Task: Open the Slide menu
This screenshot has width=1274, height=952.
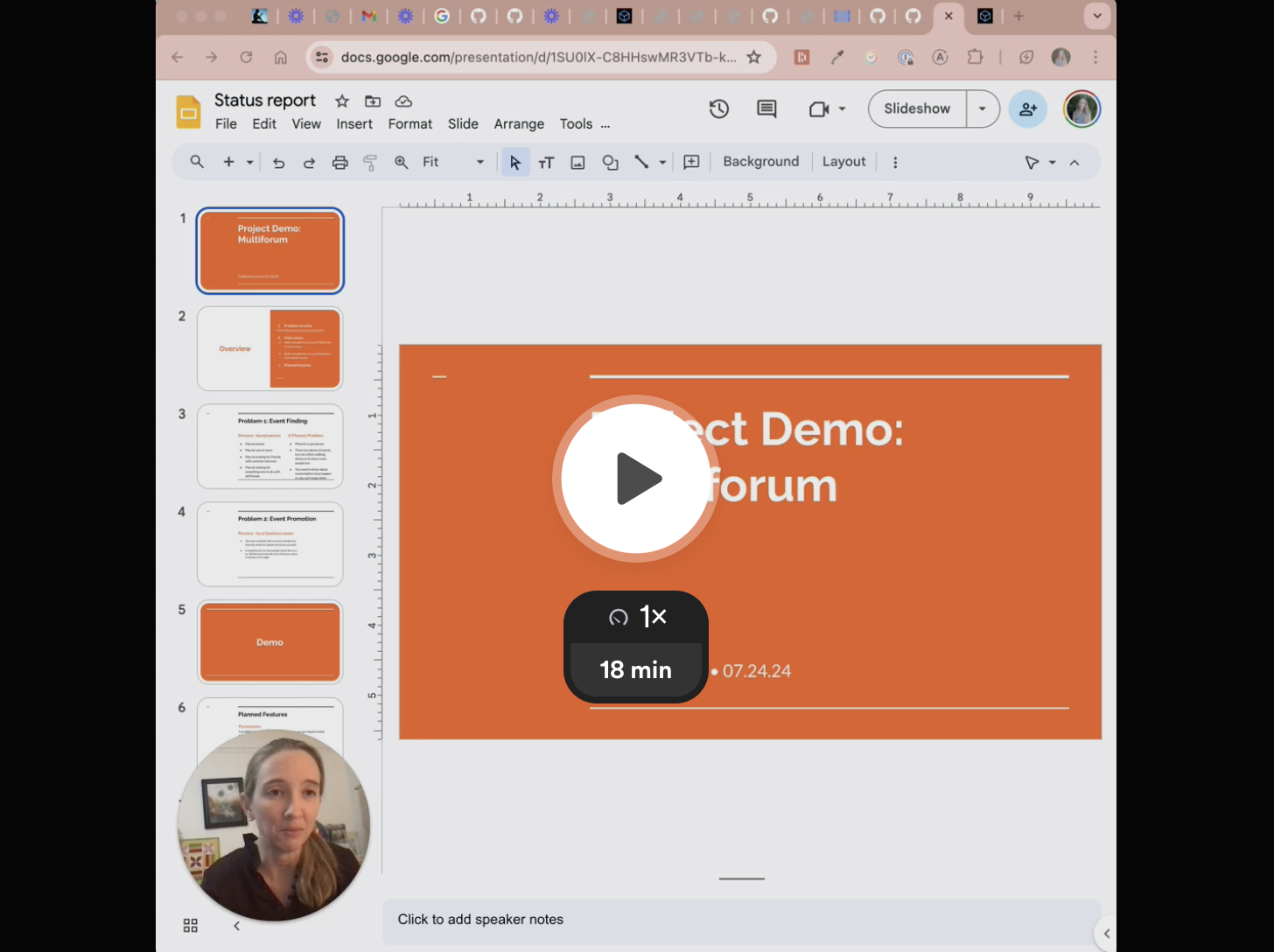Action: tap(463, 124)
